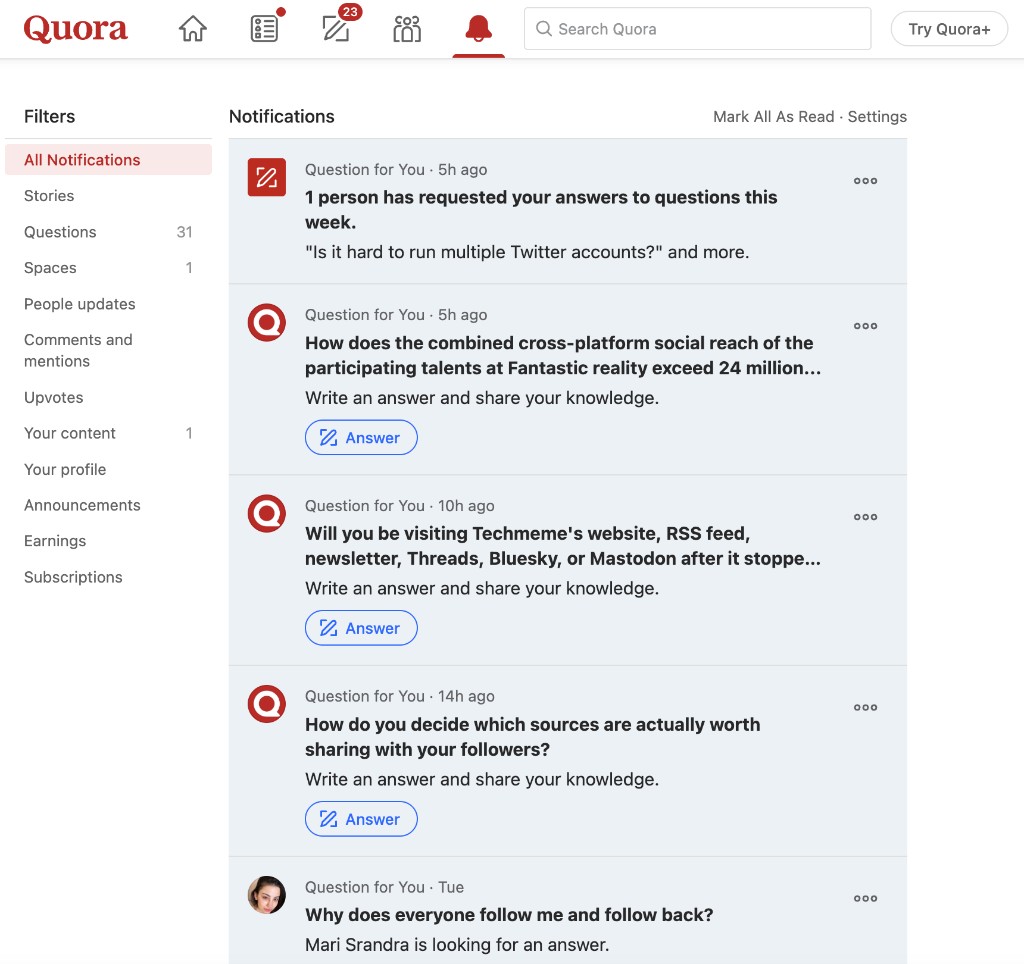This screenshot has width=1024, height=964.
Task: Click Quora avatar icon beside sources worth sharing question
Action: coord(266,704)
